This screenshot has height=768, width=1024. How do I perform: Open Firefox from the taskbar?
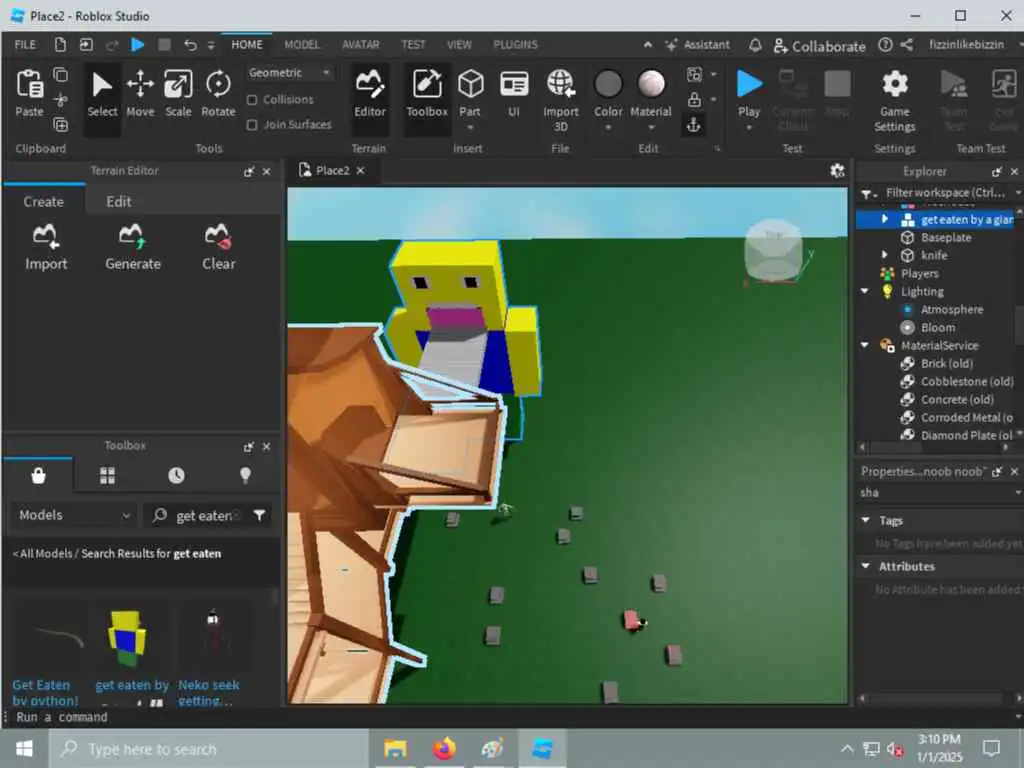[x=444, y=748]
